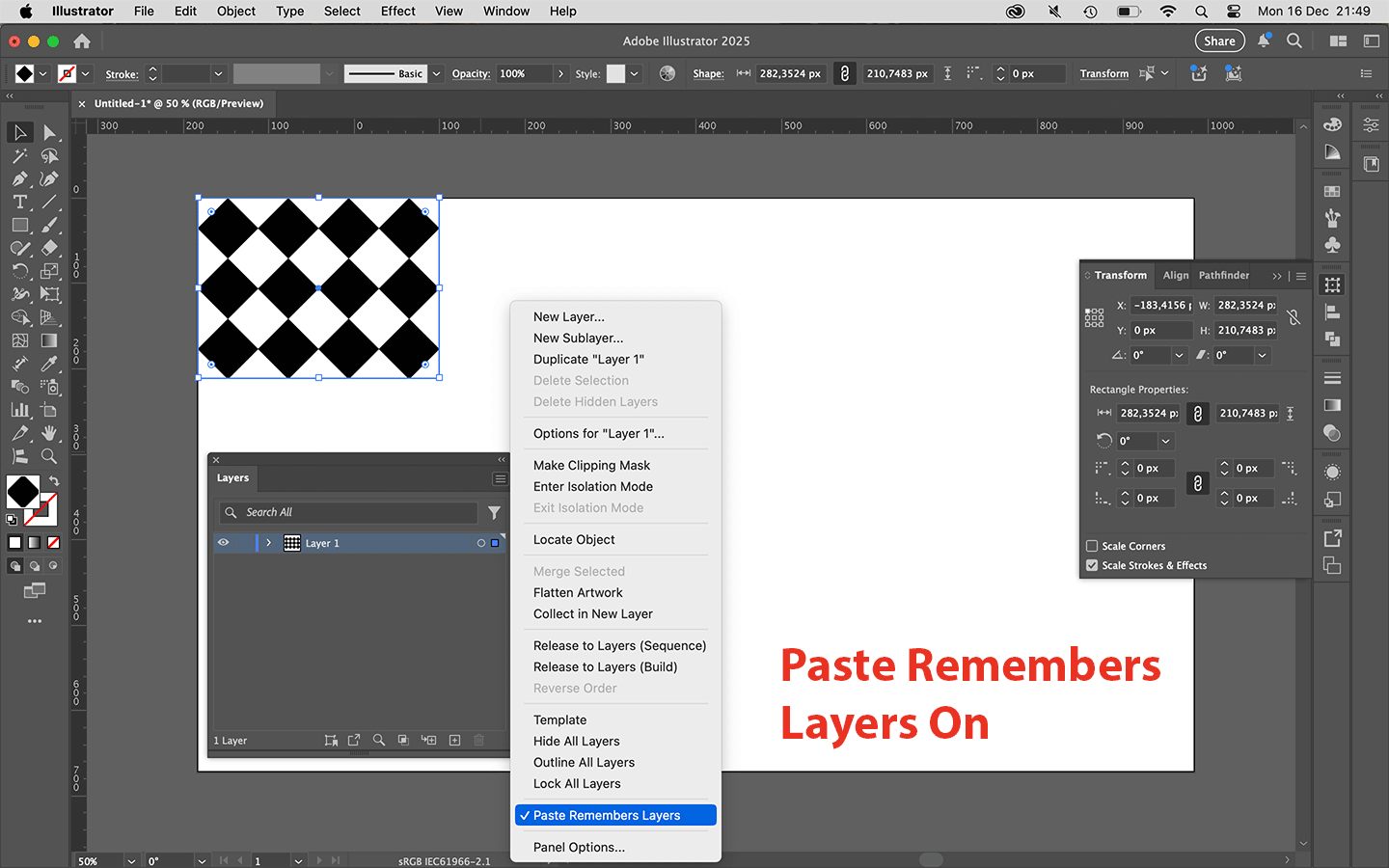Toggle link corner radius values

(1197, 483)
